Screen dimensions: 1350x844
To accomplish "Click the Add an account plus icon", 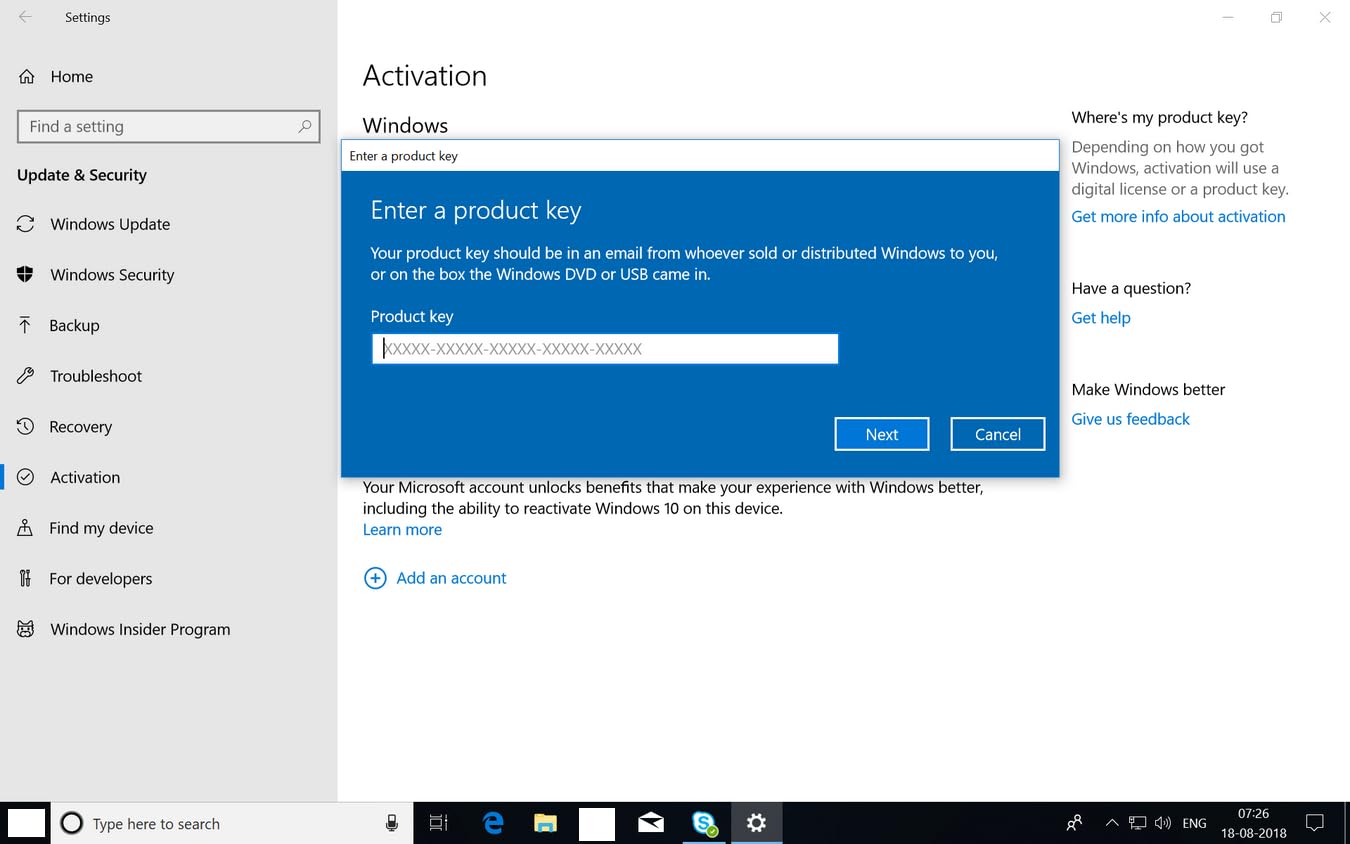I will coord(375,578).
